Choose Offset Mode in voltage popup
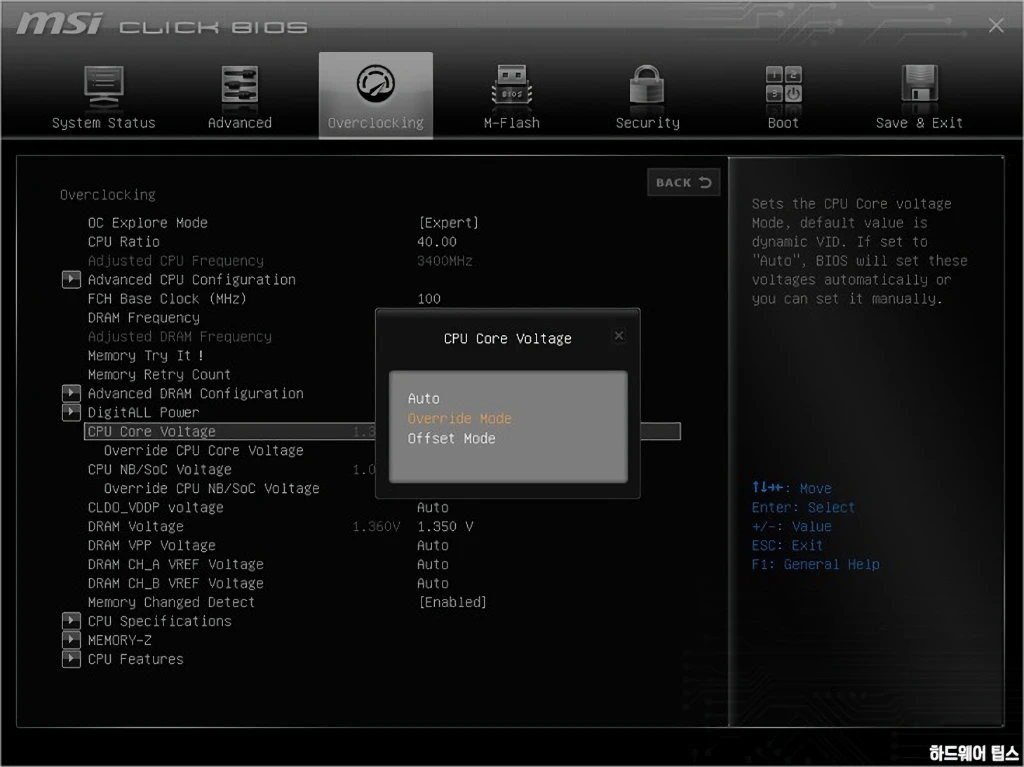The height and width of the screenshot is (767, 1024). pos(451,439)
